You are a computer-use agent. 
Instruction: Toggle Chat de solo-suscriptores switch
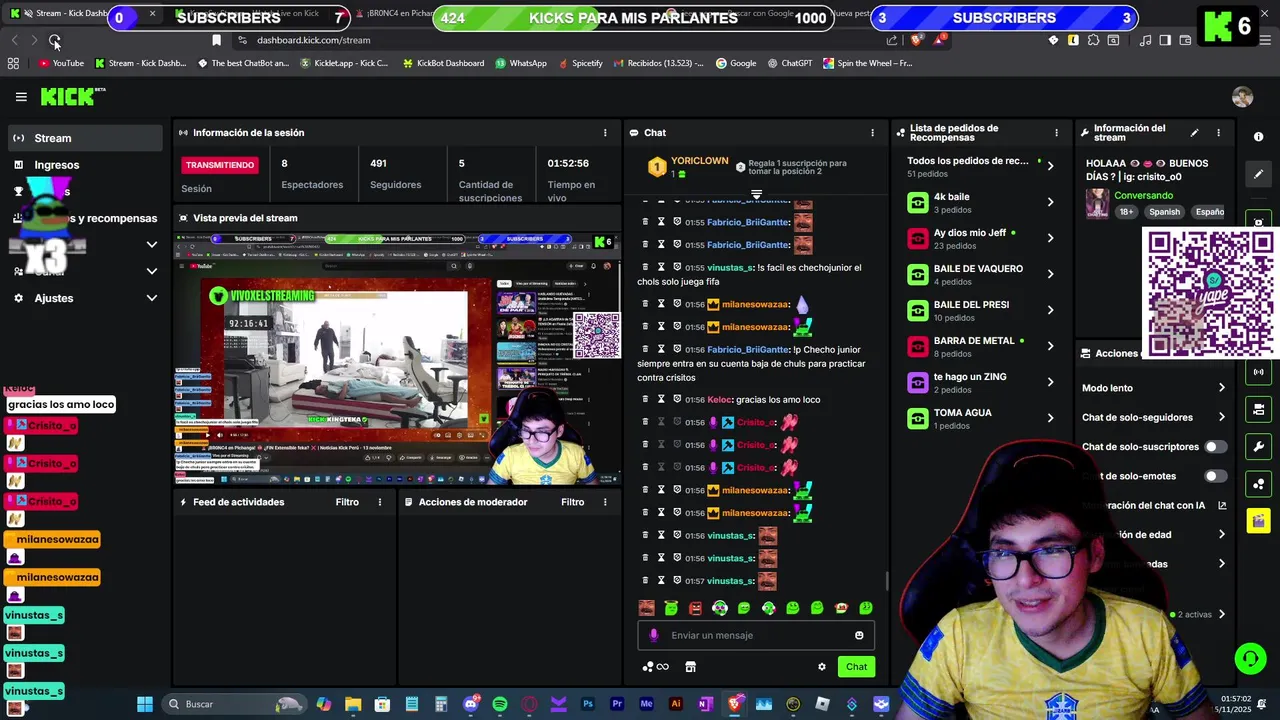point(1215,447)
